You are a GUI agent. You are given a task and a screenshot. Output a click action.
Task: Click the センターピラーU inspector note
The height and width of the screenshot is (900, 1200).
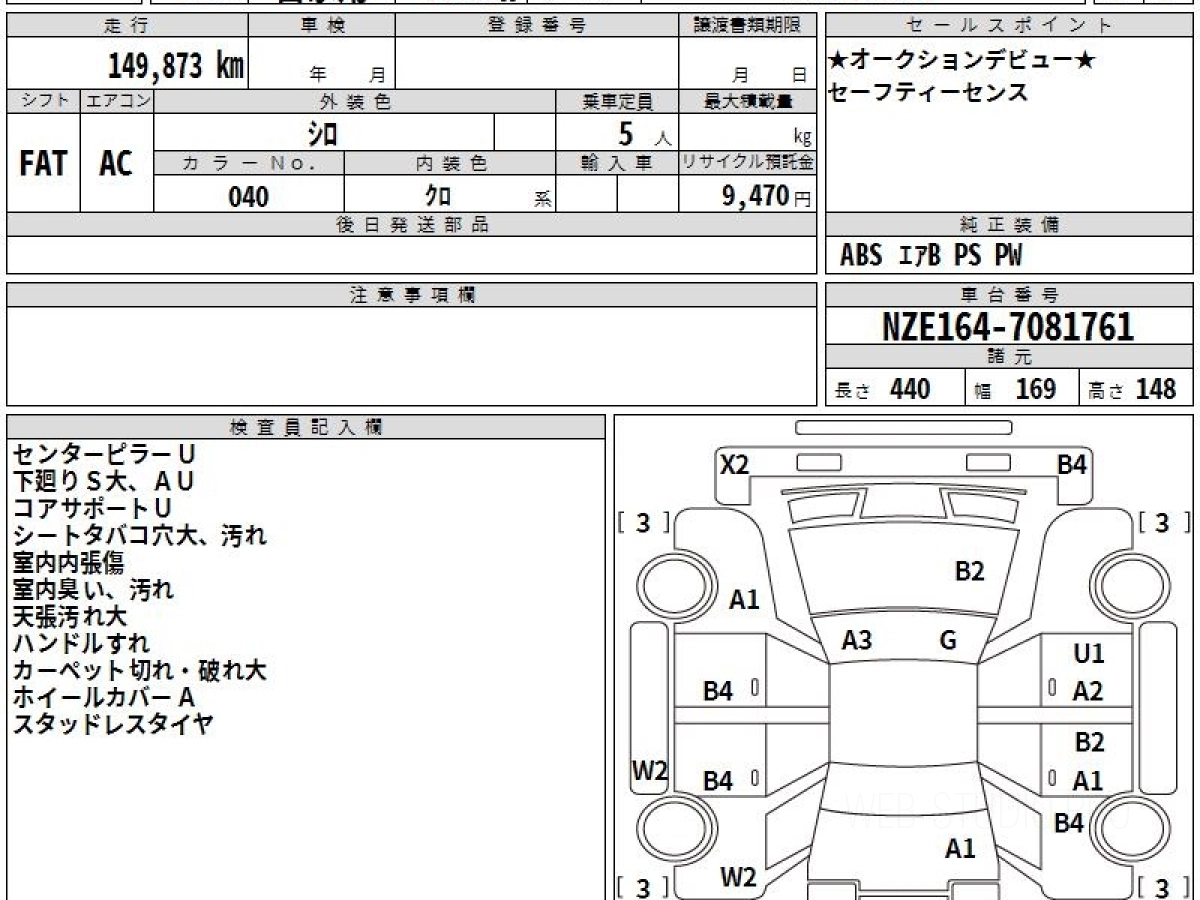[x=104, y=454]
